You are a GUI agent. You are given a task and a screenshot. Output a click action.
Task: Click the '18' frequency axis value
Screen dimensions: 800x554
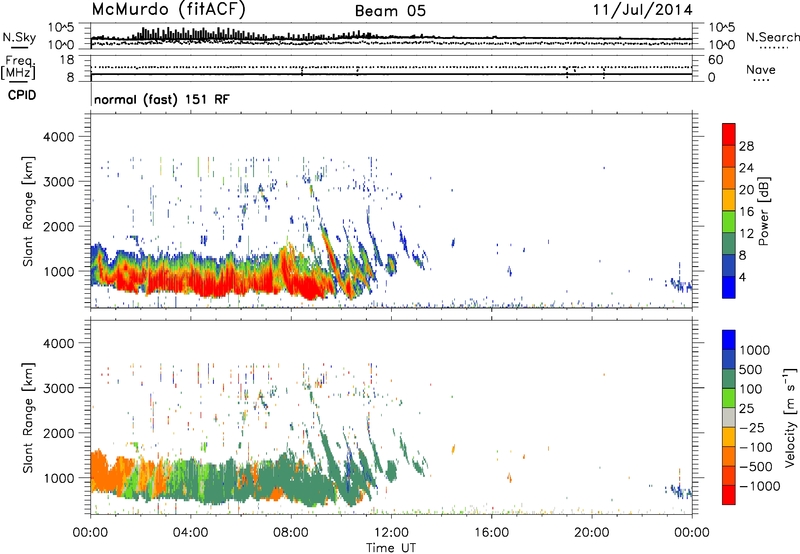click(x=67, y=60)
